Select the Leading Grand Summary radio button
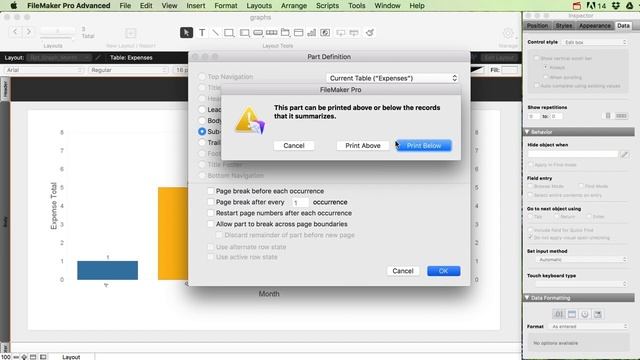The height and width of the screenshot is (360, 640). 202,109
